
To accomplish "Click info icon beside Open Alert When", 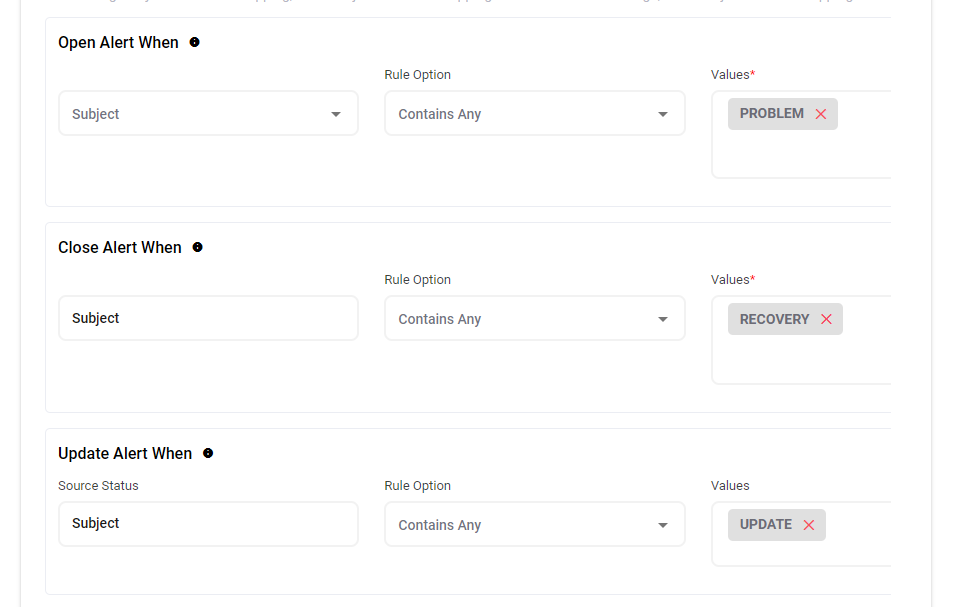I will (194, 42).
